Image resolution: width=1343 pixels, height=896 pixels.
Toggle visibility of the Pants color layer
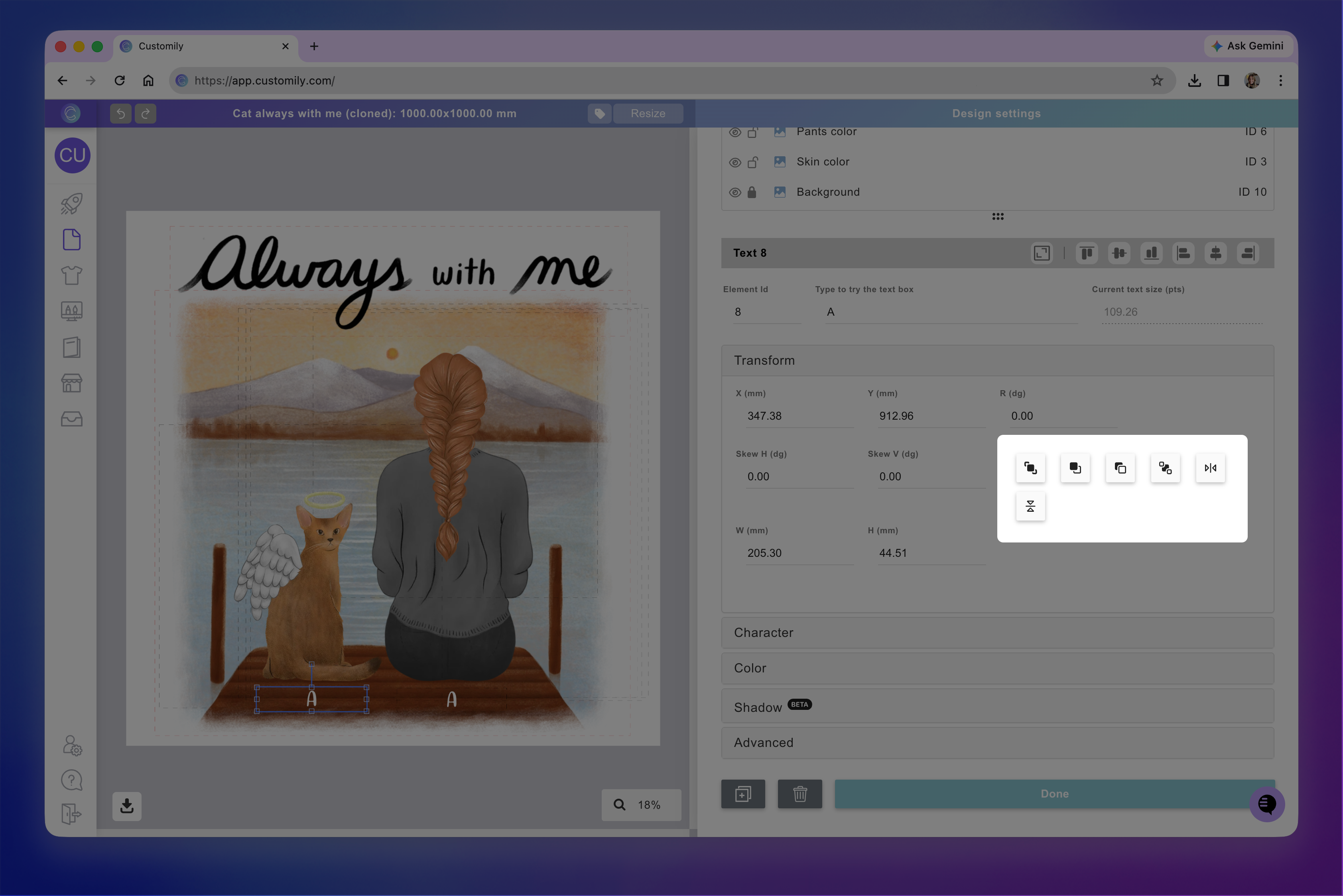[735, 133]
